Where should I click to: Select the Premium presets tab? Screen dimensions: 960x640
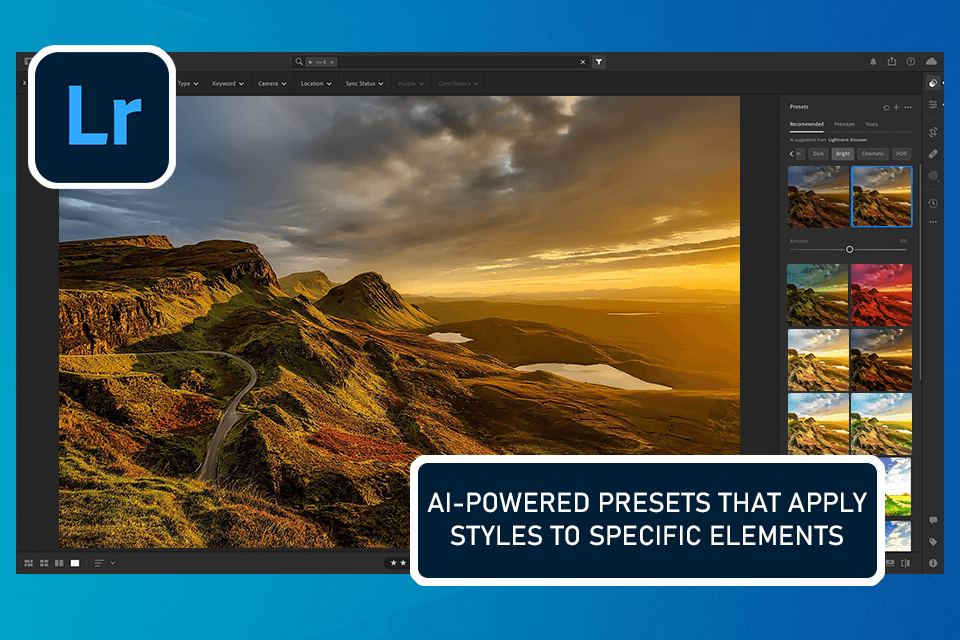point(844,124)
